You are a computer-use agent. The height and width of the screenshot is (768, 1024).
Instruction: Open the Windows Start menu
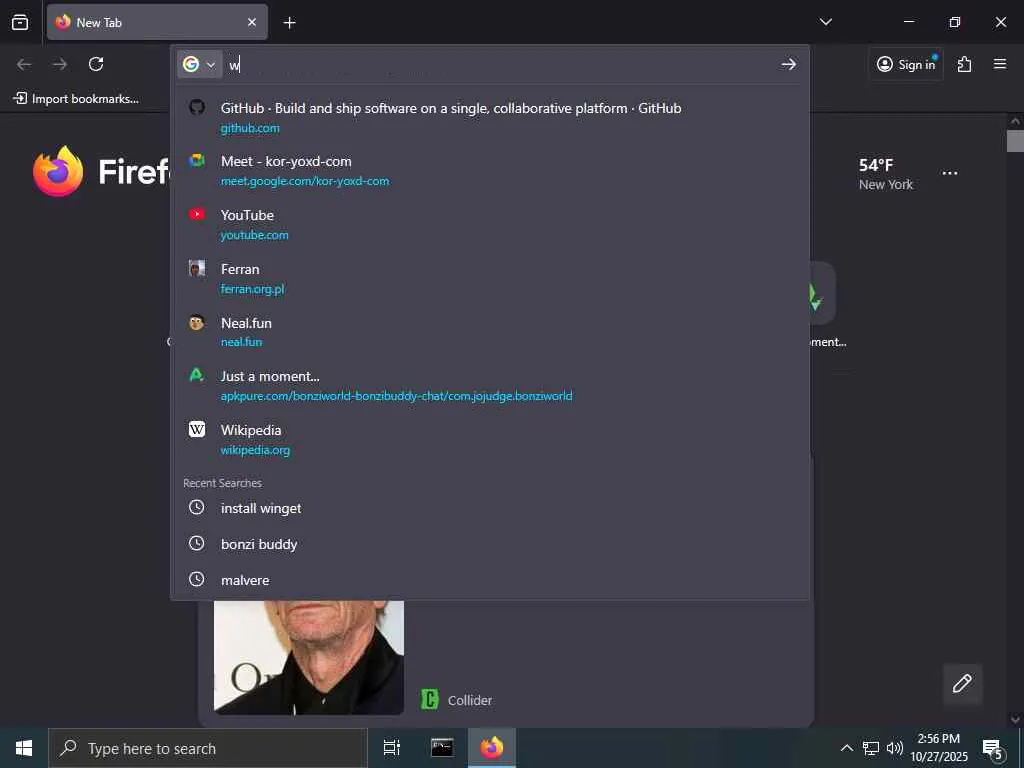24,748
